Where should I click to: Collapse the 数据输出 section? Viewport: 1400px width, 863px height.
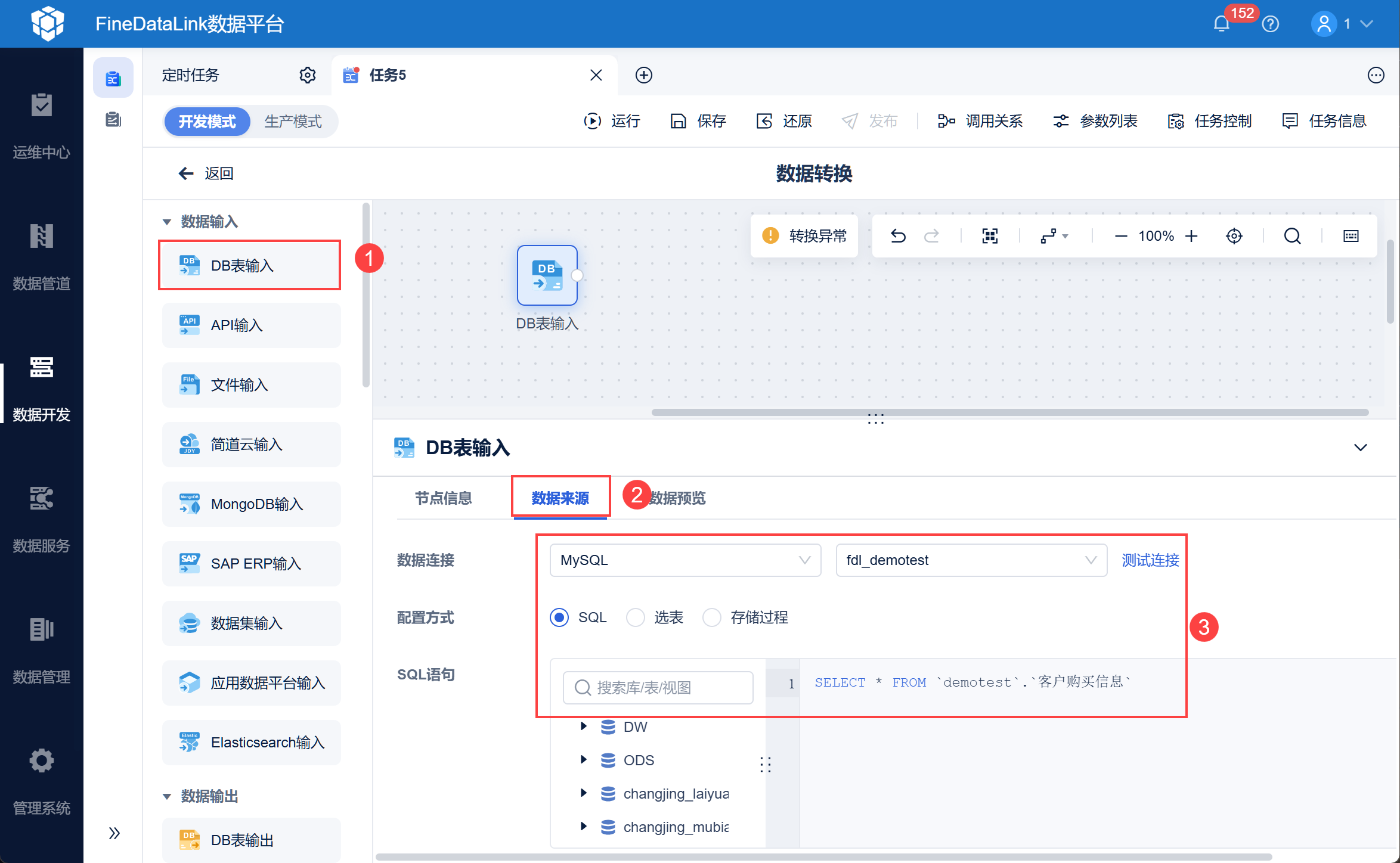pyautogui.click(x=167, y=796)
